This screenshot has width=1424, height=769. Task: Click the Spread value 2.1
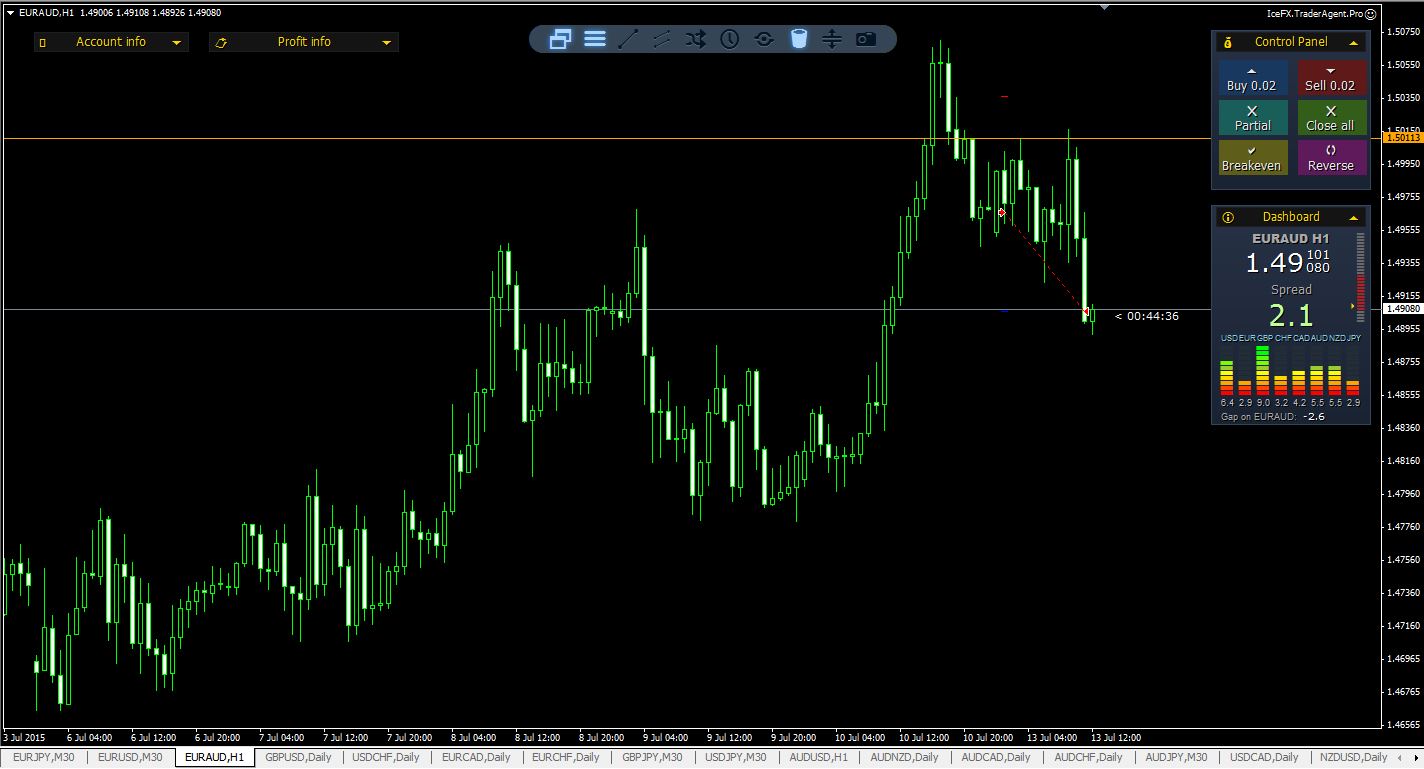[1291, 316]
